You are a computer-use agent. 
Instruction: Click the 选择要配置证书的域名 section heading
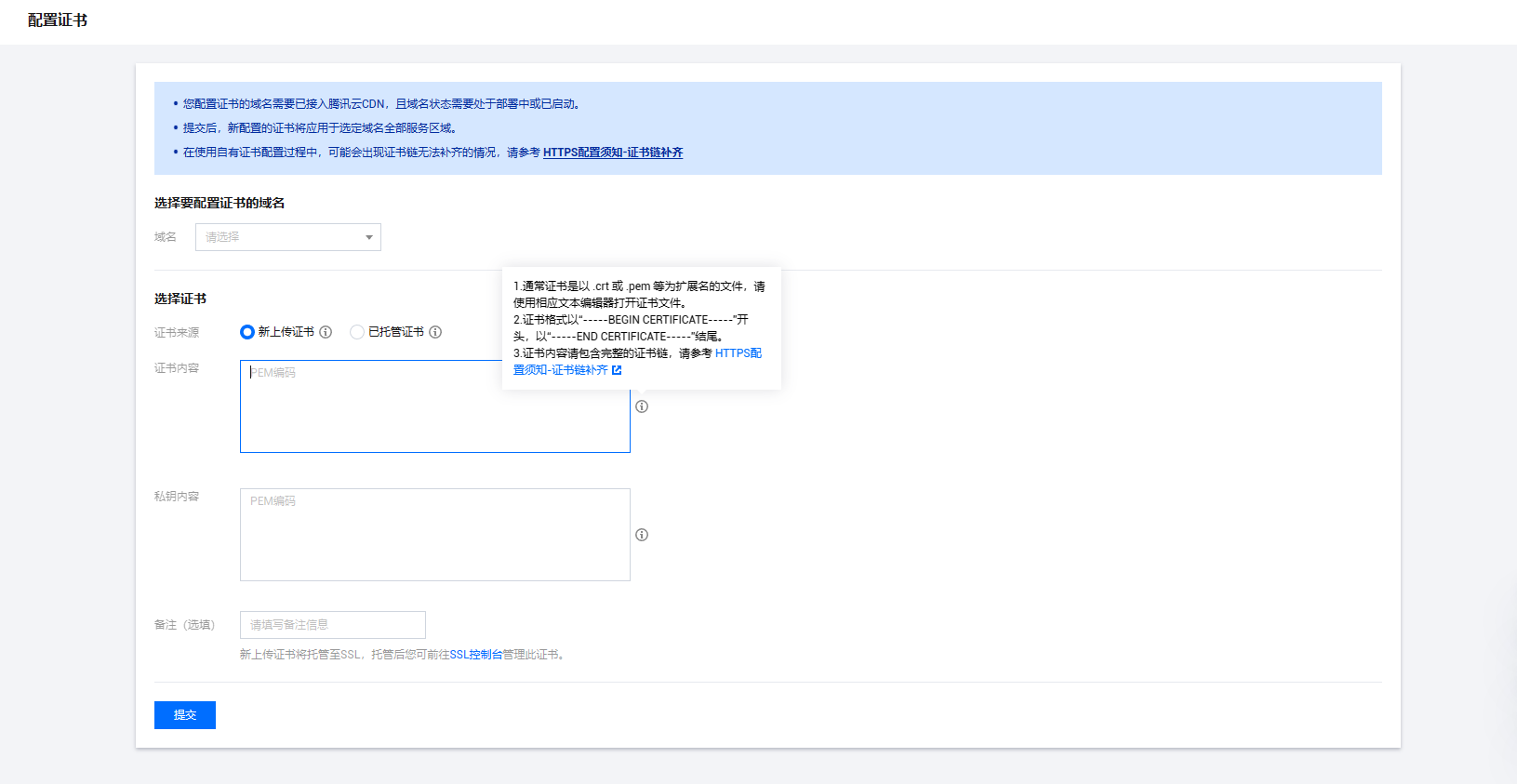(x=220, y=203)
